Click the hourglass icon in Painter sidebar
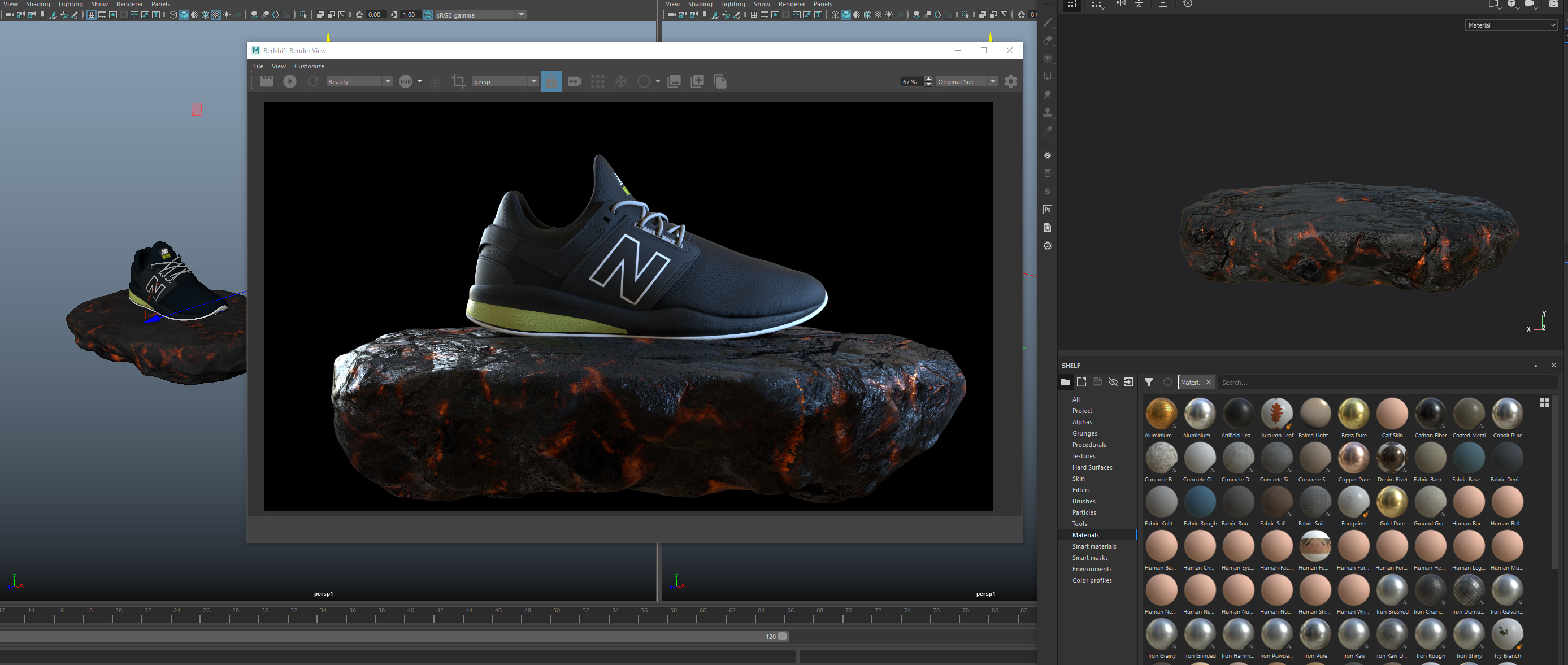Viewport: 1568px width, 665px height. click(1048, 173)
